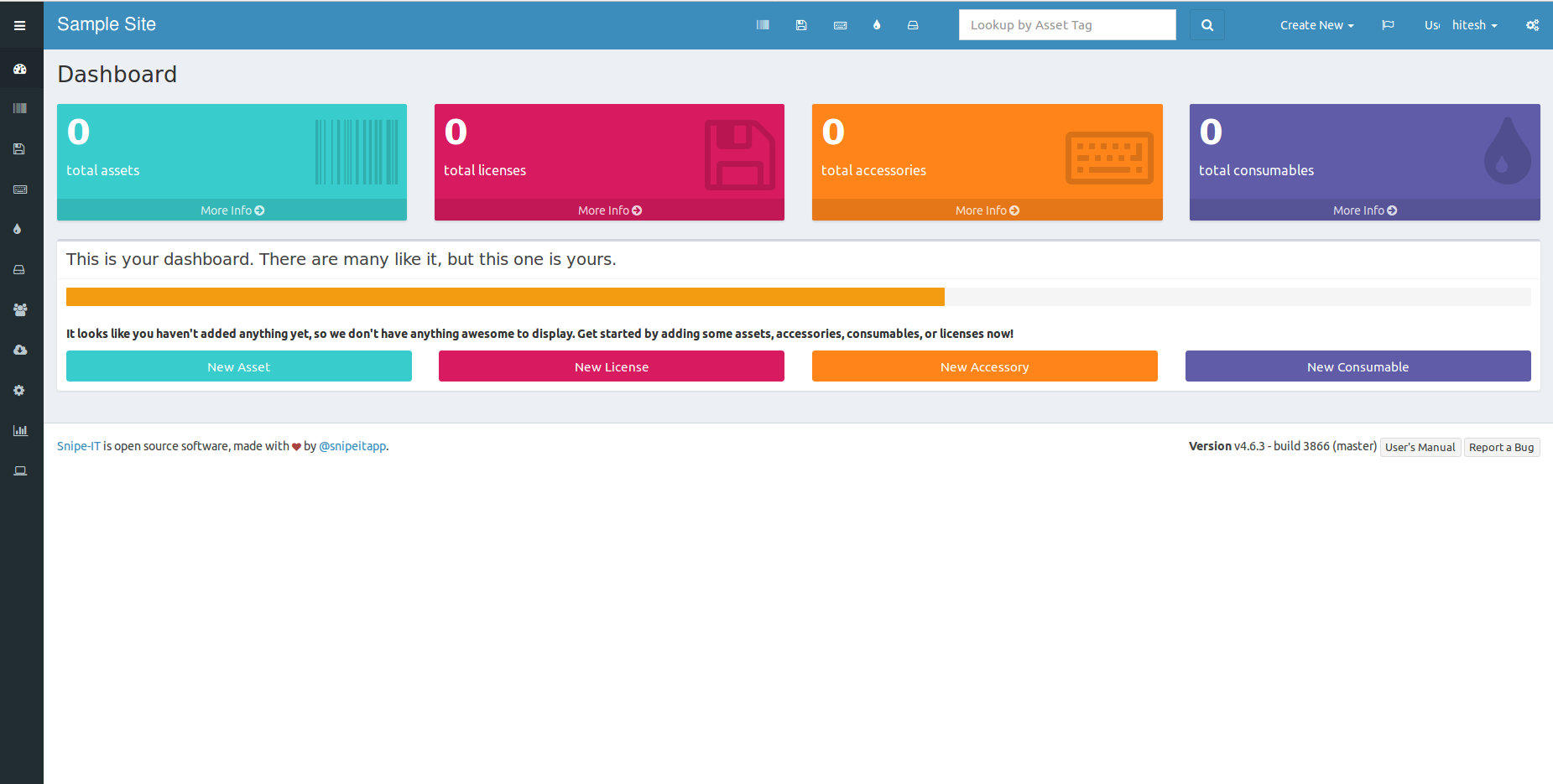Open the flag alerts icon in navbar
Image resolution: width=1553 pixels, height=784 pixels.
click(1388, 25)
